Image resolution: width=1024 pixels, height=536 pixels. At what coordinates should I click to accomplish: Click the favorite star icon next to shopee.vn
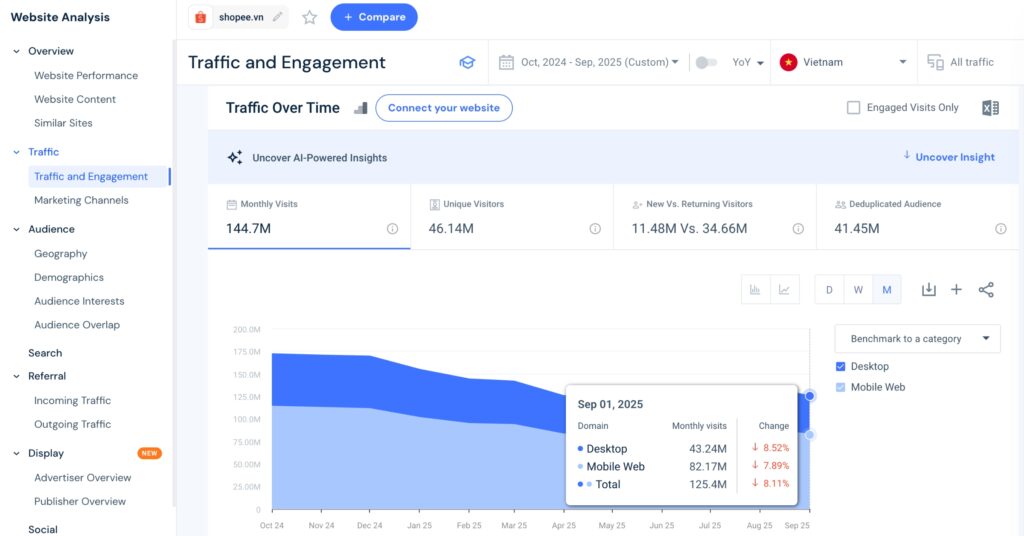(310, 17)
